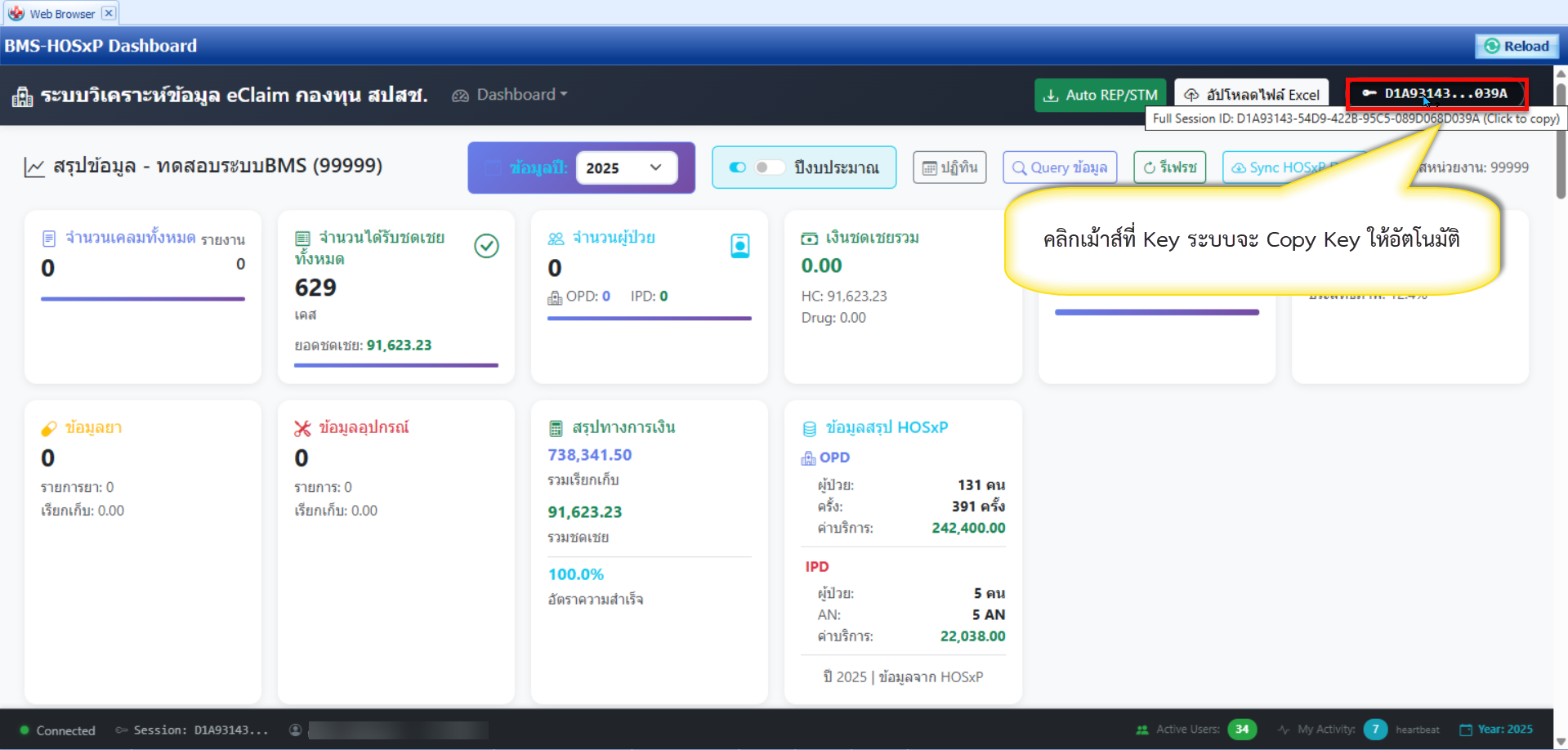This screenshot has width=1568, height=750.
Task: Open the 2025 year dropdown
Action: click(x=626, y=167)
